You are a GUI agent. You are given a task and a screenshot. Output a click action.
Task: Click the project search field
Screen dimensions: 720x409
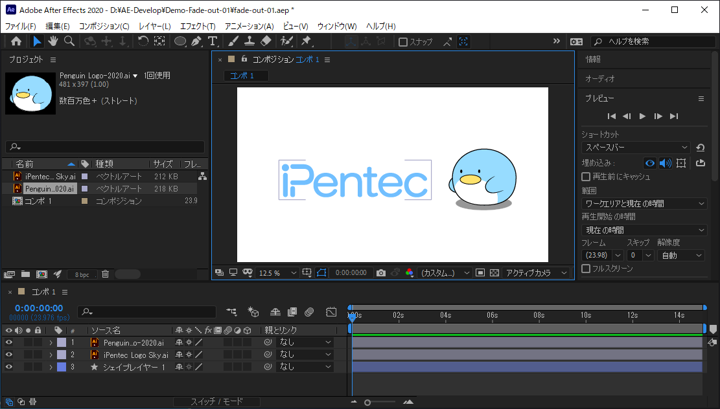(105, 146)
